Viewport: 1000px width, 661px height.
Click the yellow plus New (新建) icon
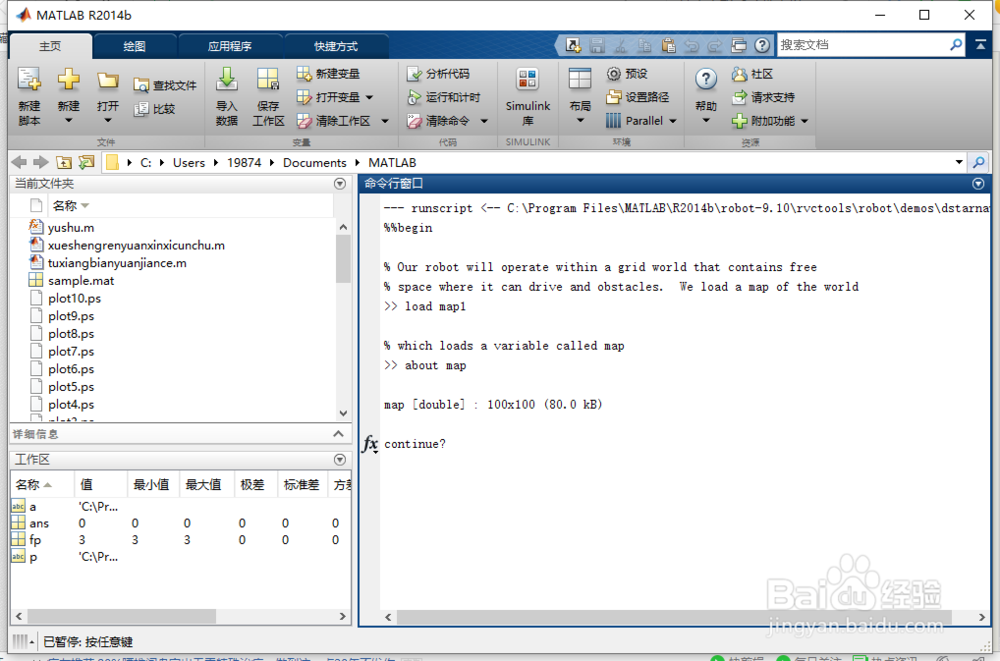tap(68, 80)
